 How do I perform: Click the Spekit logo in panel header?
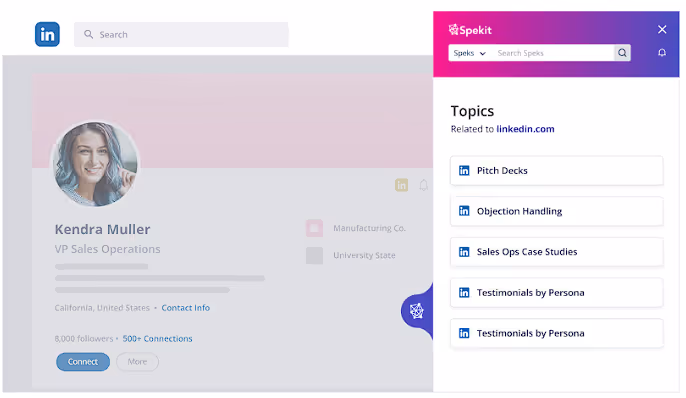(x=470, y=30)
